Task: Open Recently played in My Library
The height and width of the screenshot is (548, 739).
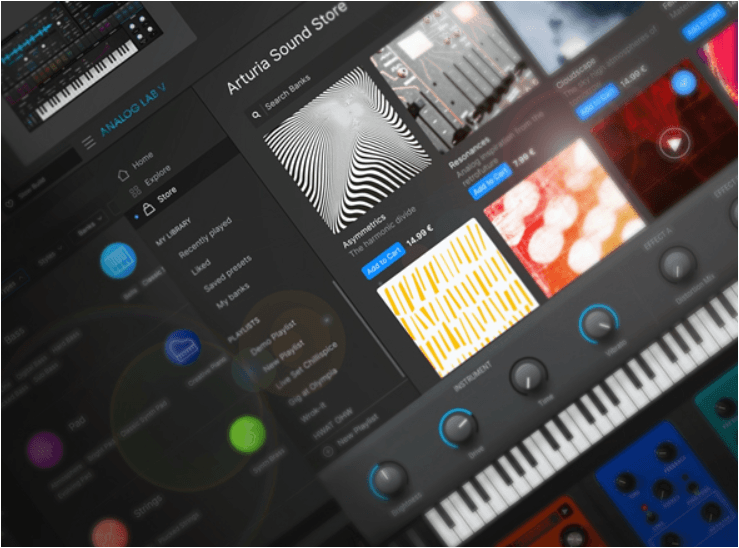Action: [205, 237]
